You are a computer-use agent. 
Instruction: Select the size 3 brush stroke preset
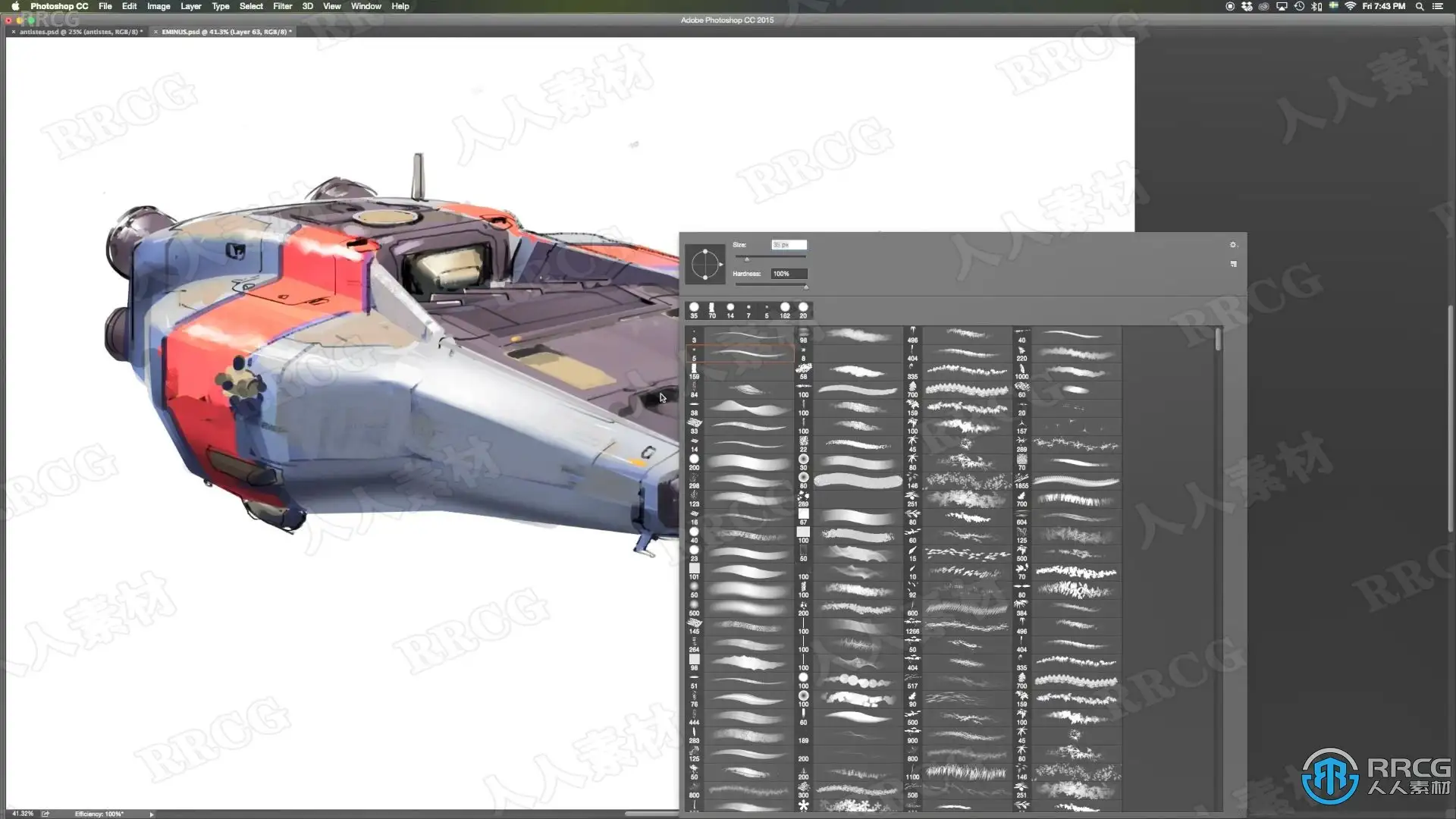[747, 335]
